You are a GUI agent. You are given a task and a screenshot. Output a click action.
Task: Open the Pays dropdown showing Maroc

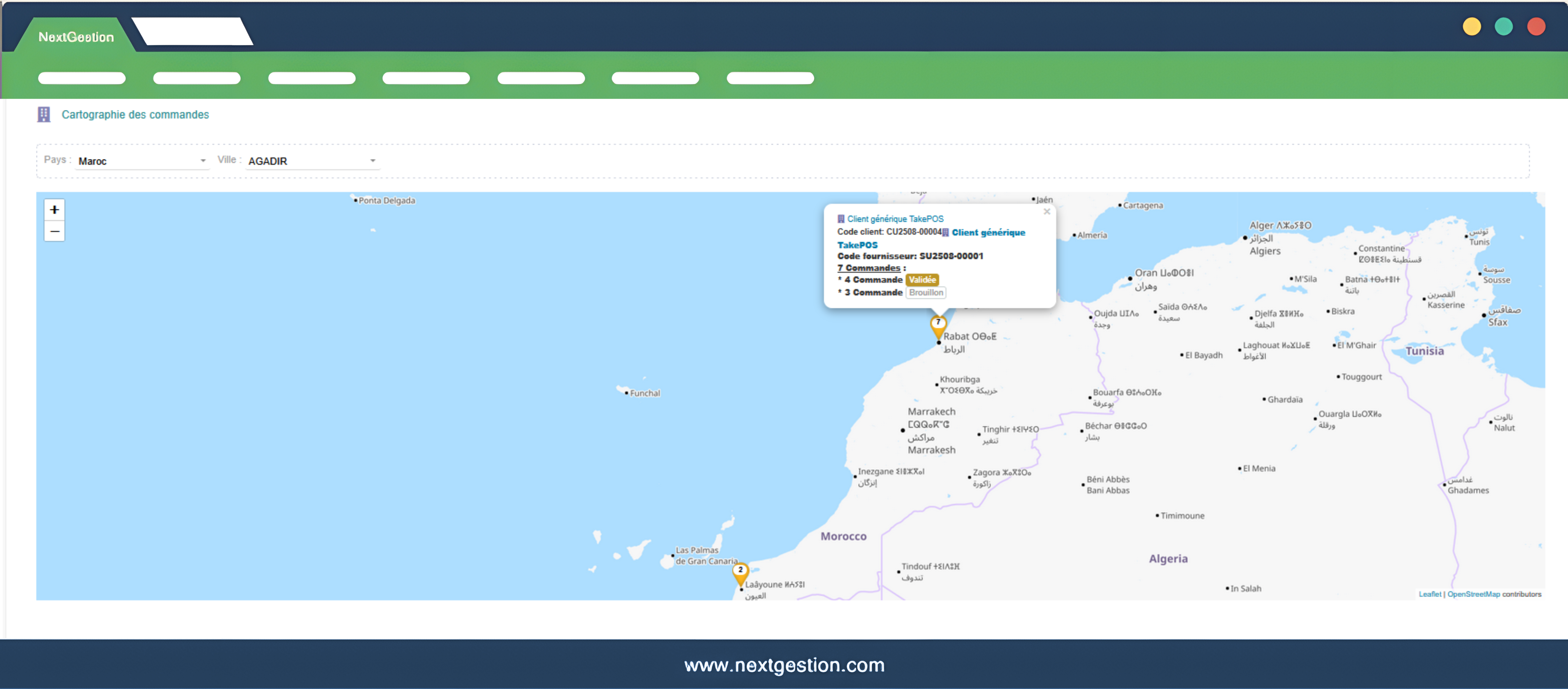point(141,161)
